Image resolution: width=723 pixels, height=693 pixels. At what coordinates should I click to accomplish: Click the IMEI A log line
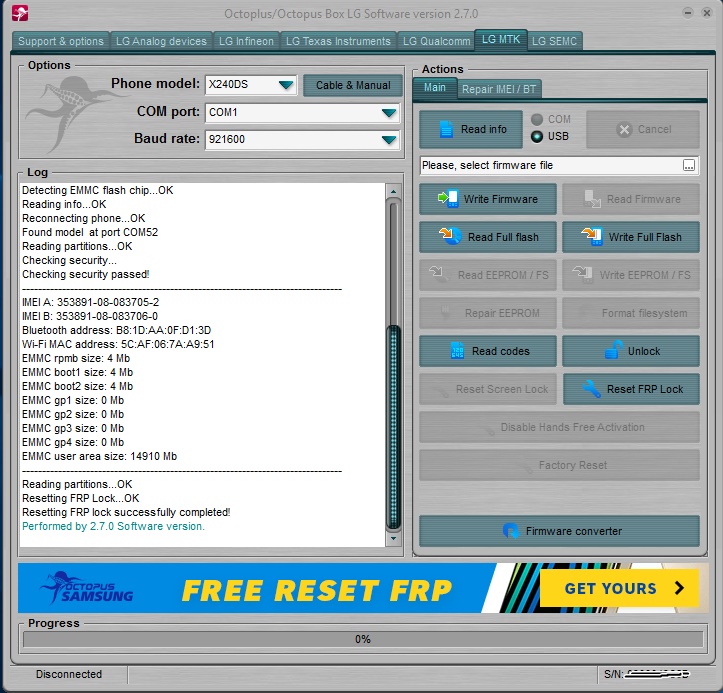90,302
